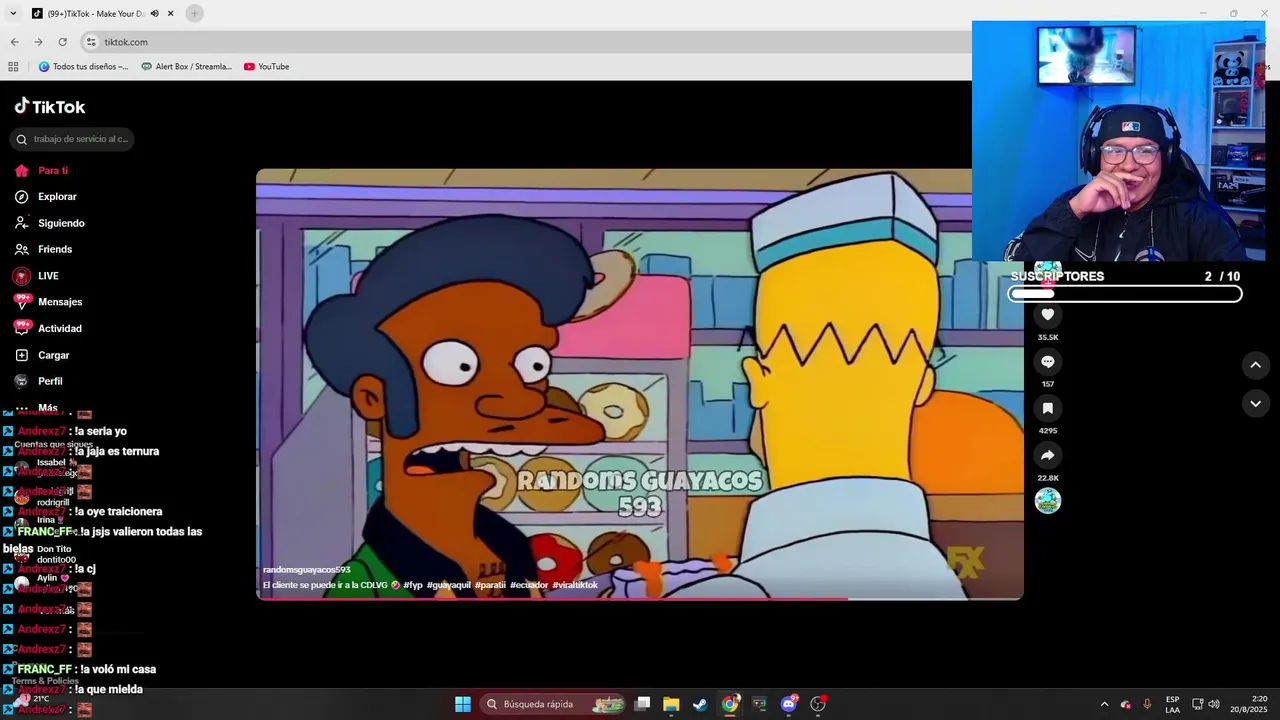The width and height of the screenshot is (1280, 720).
Task: Click the #viraltiktok hashtag
Action: 575,585
